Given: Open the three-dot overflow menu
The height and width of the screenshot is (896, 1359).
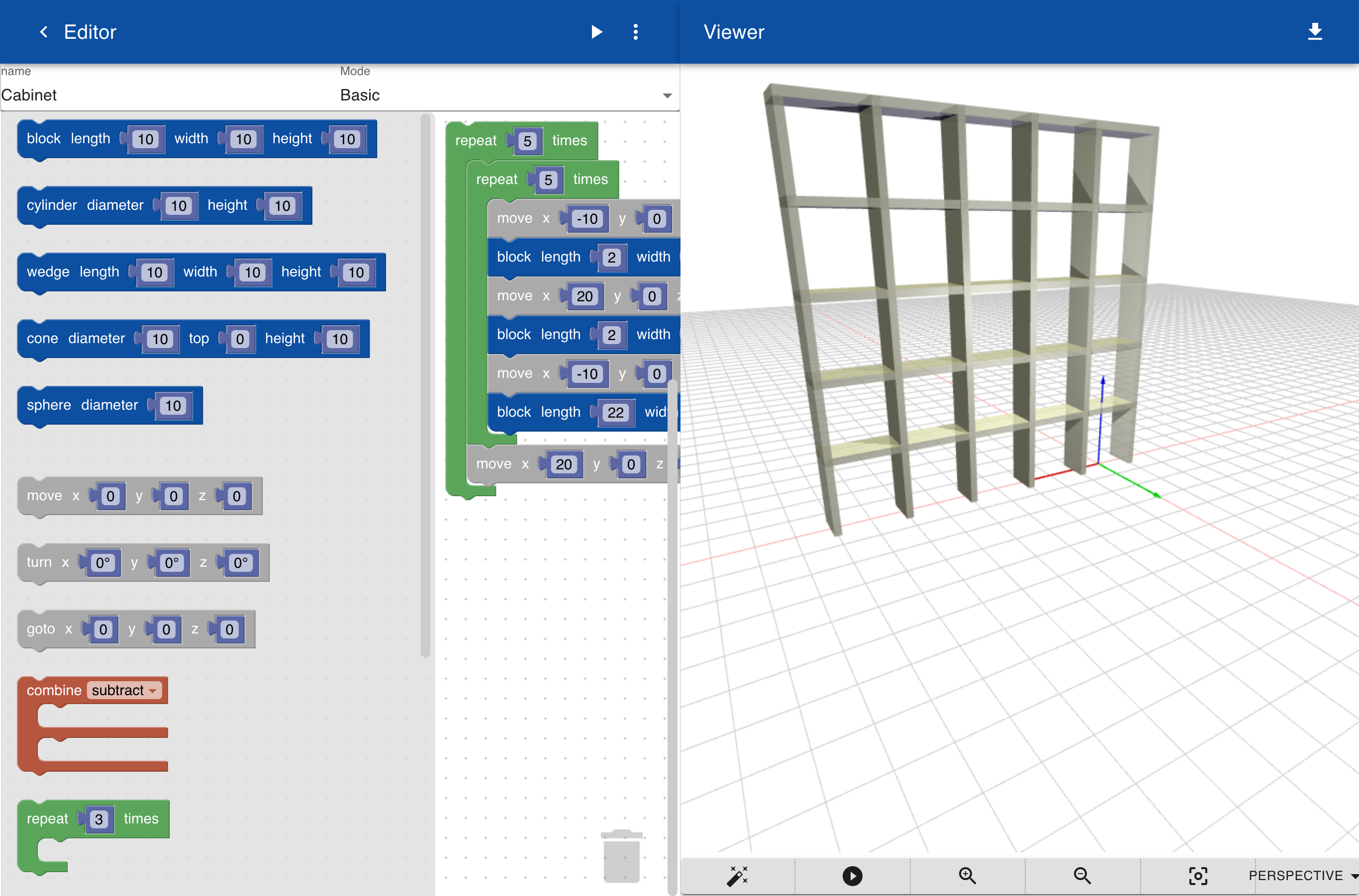Looking at the screenshot, I should [635, 32].
